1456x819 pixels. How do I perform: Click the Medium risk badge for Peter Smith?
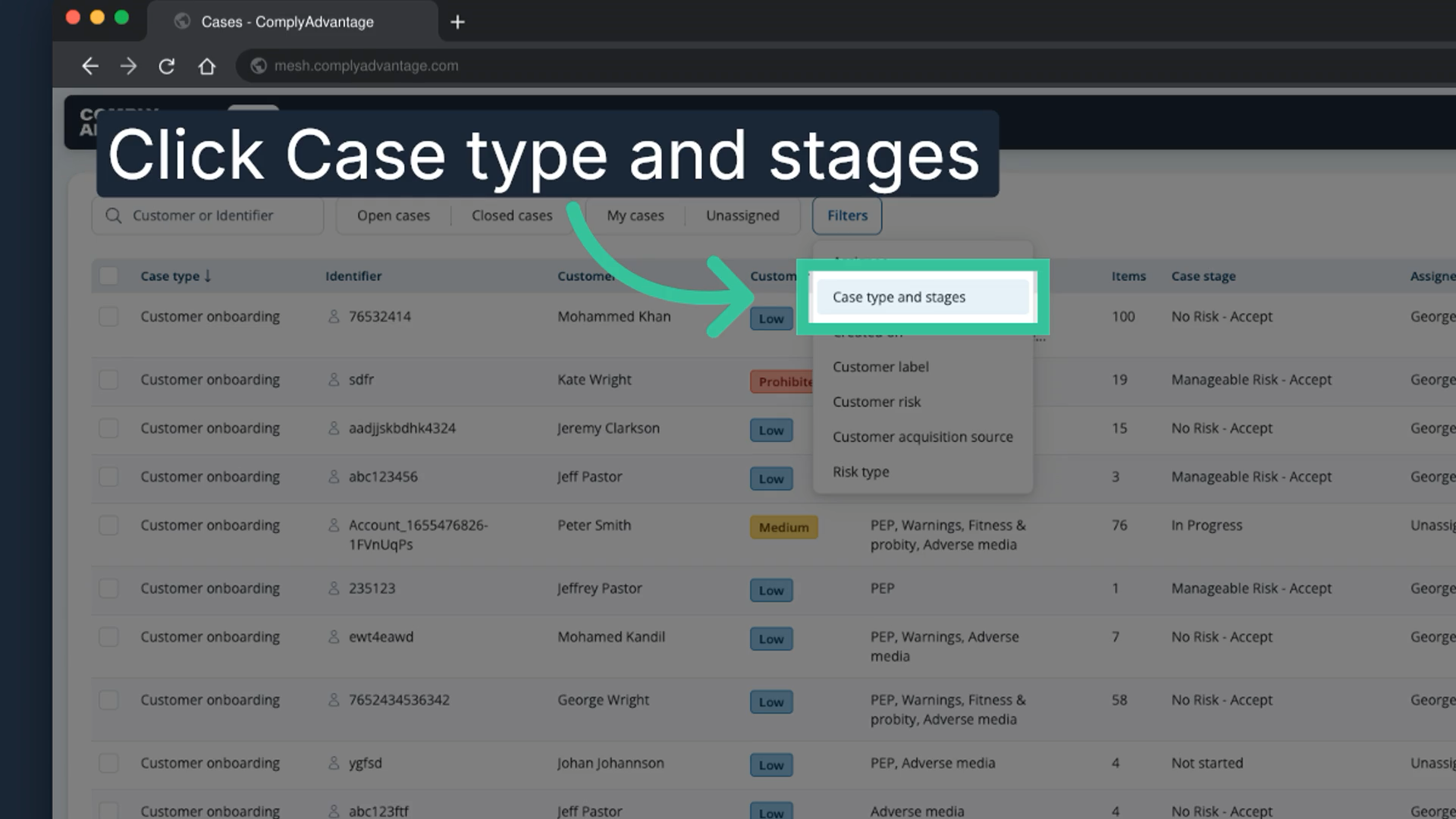[x=784, y=527]
